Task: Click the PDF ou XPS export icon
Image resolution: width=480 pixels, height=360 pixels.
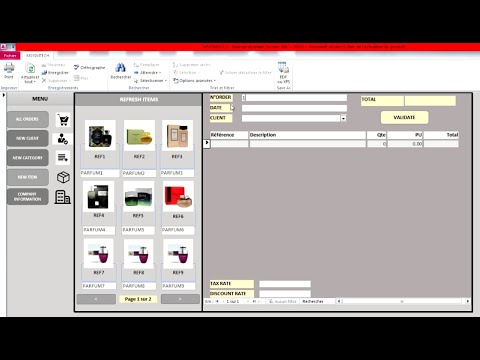Action: [283, 68]
